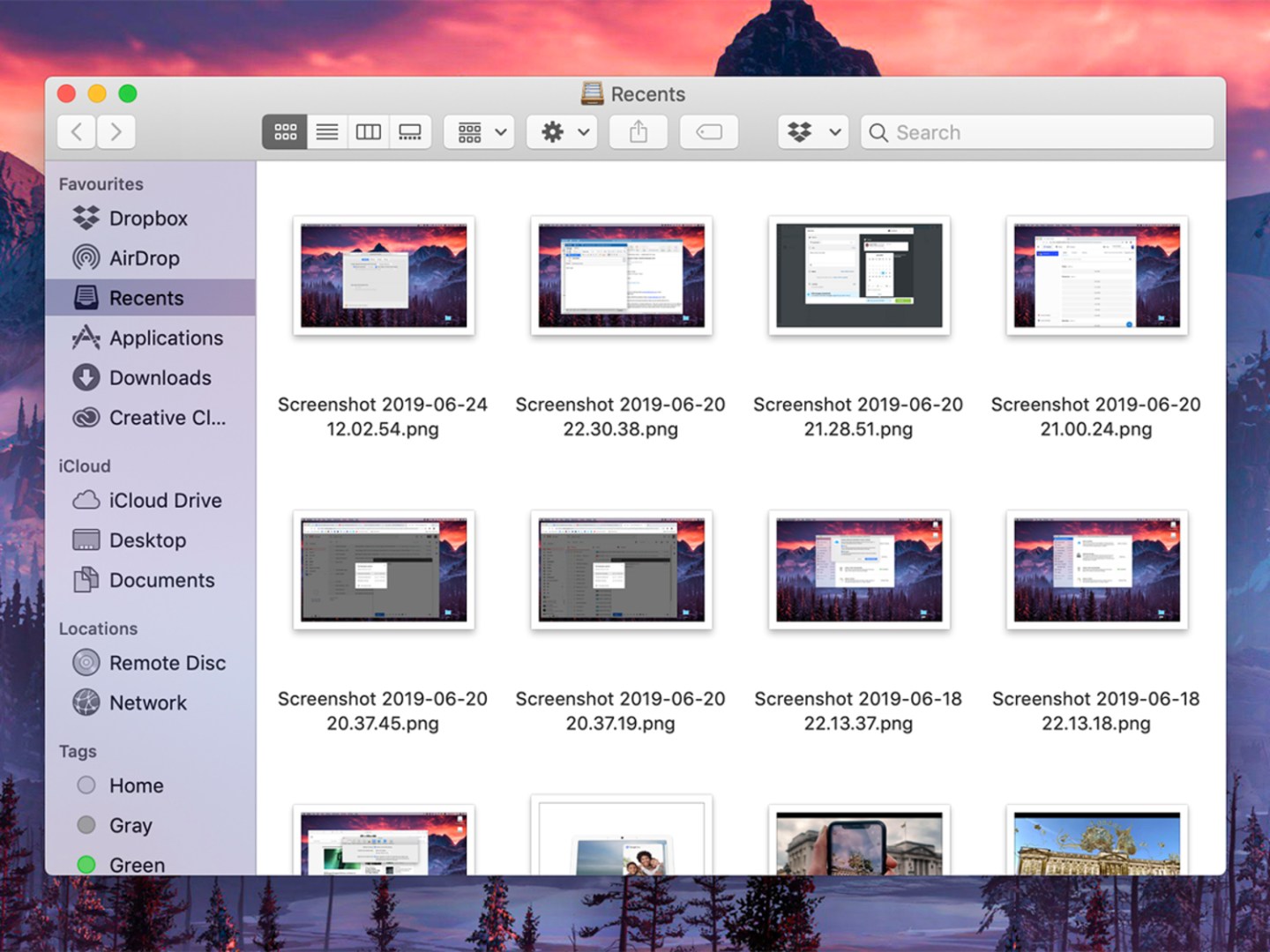Screen dimensions: 1270x952
Task: Select Applications in the sidebar
Action: coord(167,338)
